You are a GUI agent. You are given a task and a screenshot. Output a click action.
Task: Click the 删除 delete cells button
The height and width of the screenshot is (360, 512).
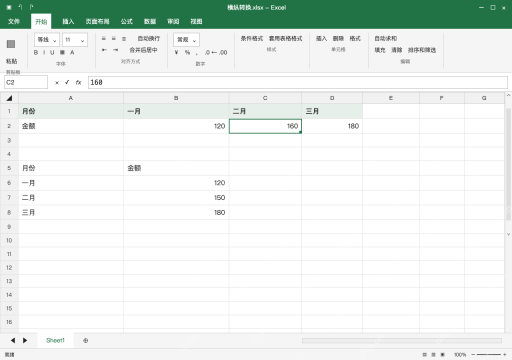(338, 39)
